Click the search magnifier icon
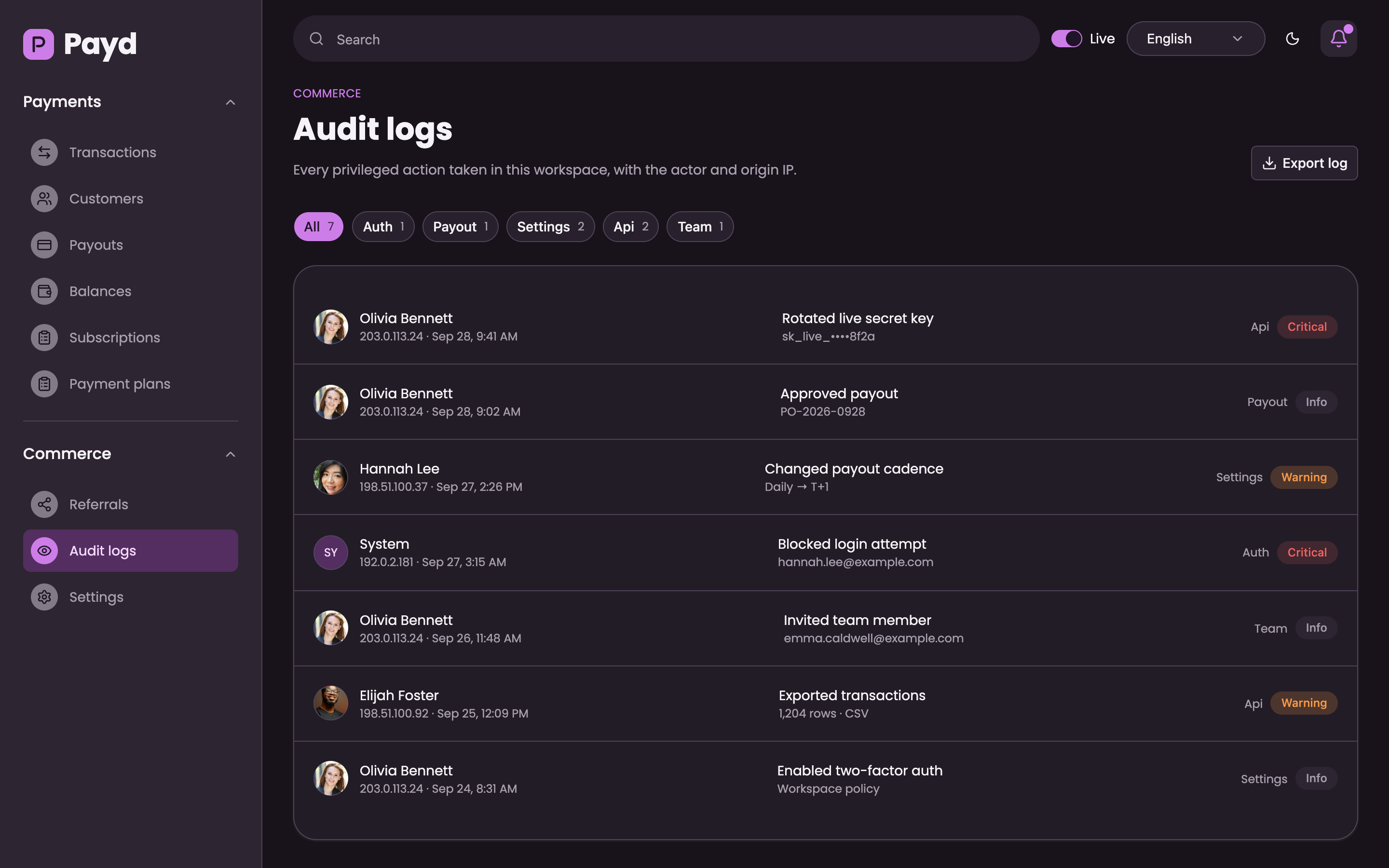The height and width of the screenshot is (868, 1389). pos(316,39)
